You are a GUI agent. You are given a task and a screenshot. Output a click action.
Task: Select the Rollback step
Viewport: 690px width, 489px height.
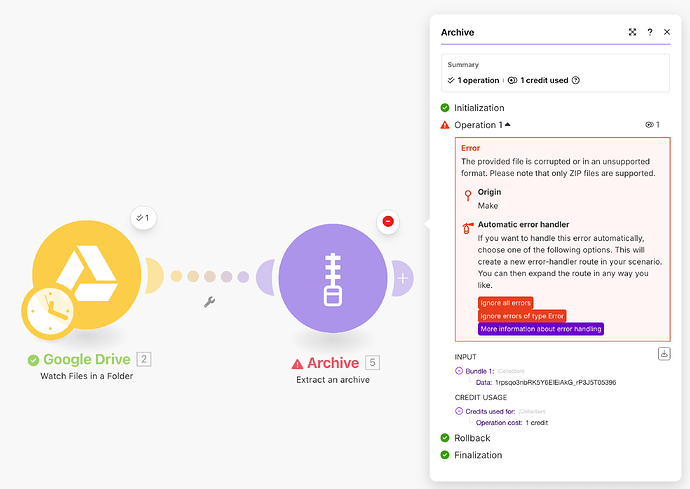(472, 438)
